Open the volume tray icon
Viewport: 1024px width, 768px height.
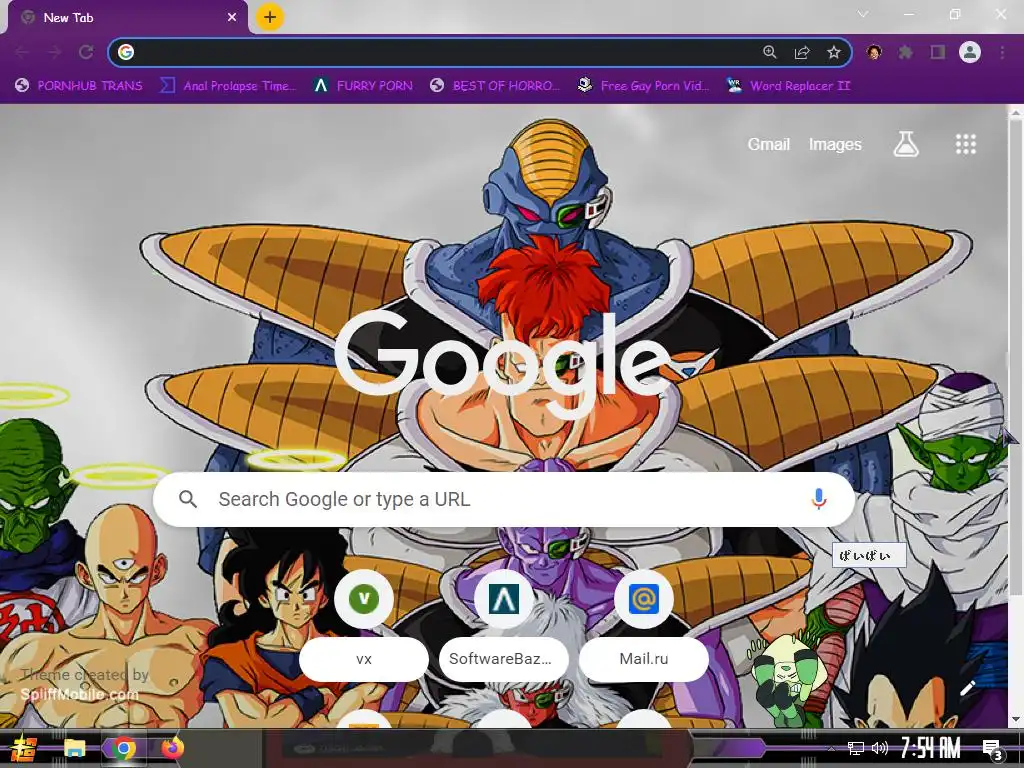point(880,748)
